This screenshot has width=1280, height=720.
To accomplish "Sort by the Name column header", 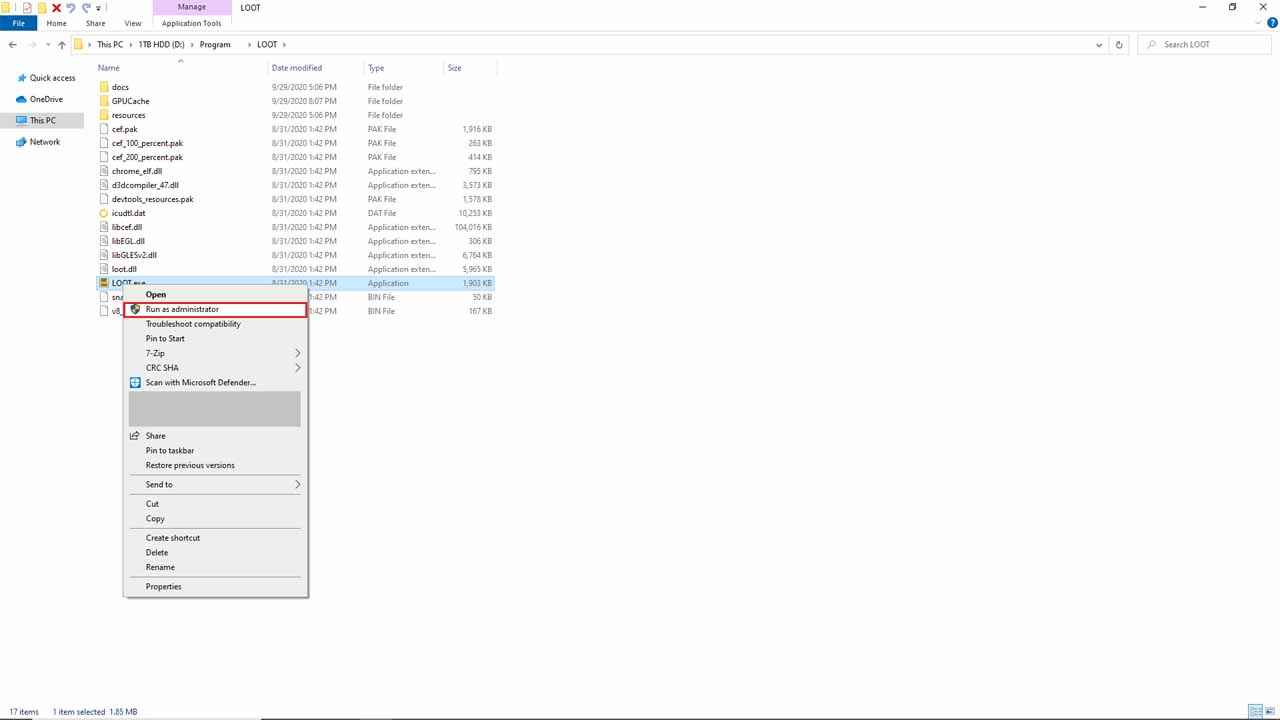I will click(109, 68).
